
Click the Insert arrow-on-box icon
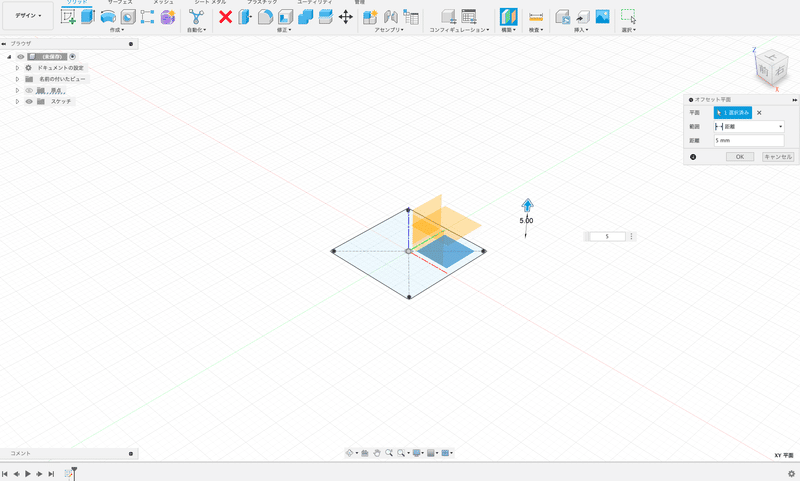tap(583, 17)
